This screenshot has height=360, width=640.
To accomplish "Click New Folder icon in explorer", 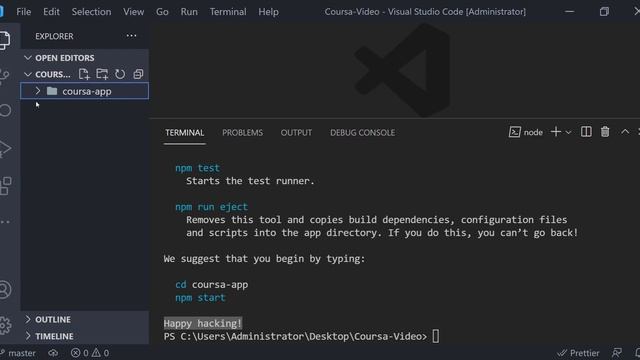I will click(102, 74).
